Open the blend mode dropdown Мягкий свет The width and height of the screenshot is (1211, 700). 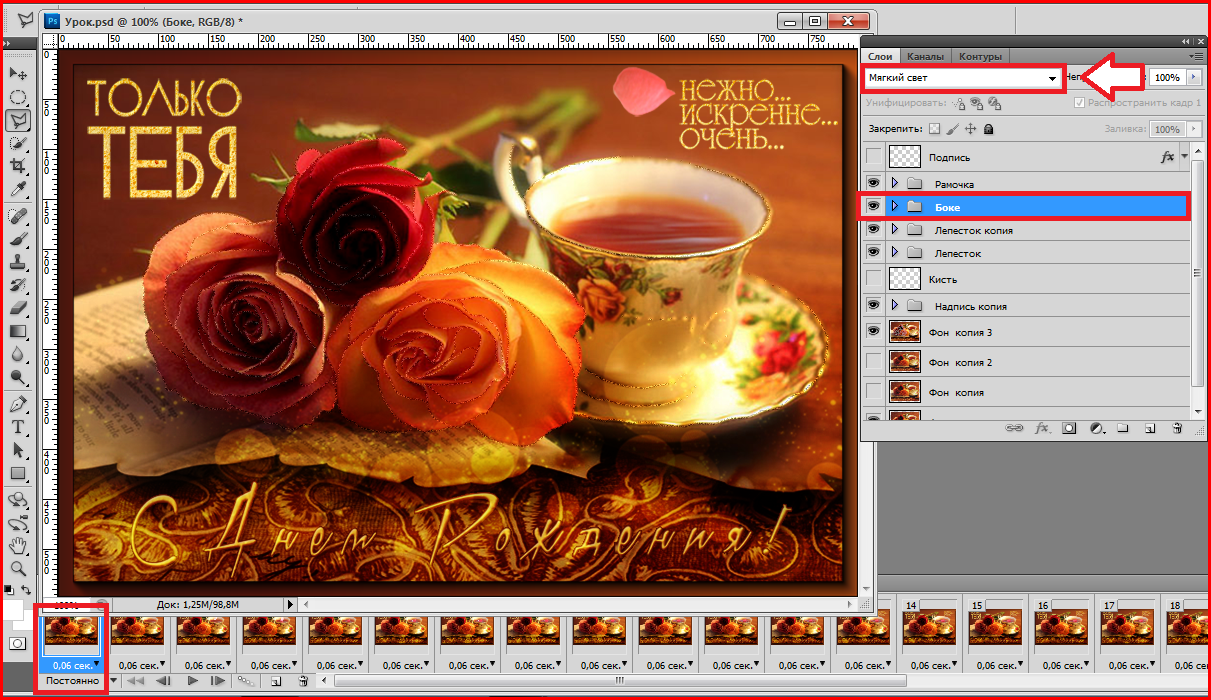click(962, 78)
